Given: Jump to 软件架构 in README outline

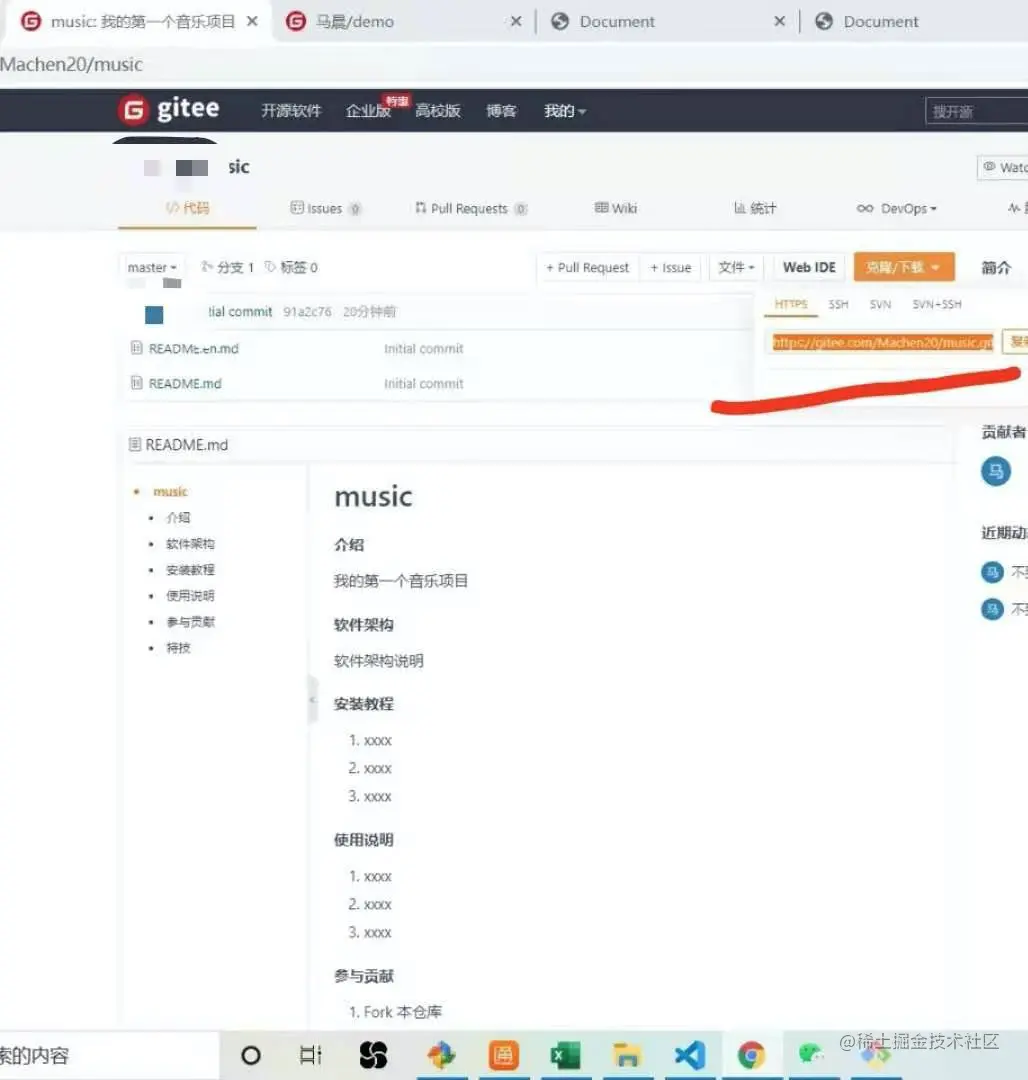Looking at the screenshot, I should click(x=190, y=543).
